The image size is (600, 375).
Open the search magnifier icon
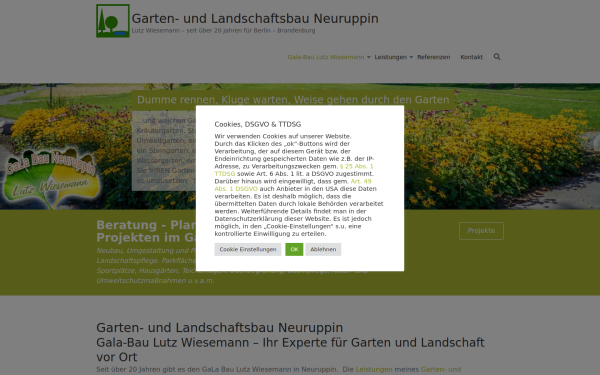[x=497, y=57]
